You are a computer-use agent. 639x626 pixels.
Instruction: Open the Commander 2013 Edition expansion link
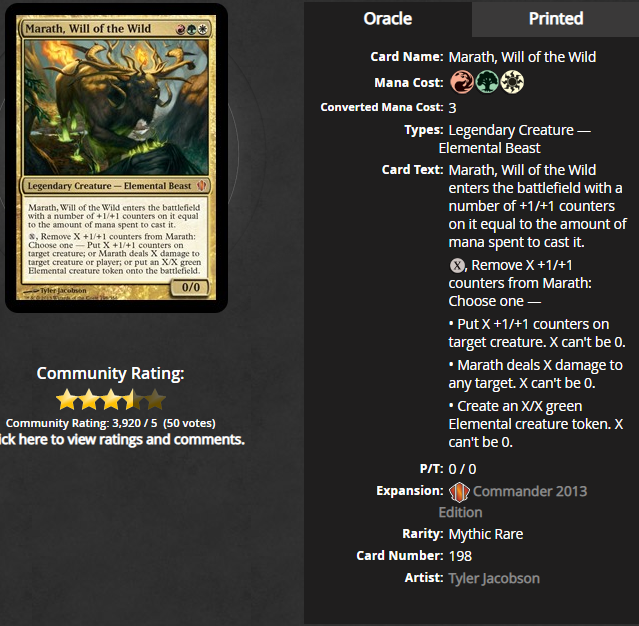513,502
